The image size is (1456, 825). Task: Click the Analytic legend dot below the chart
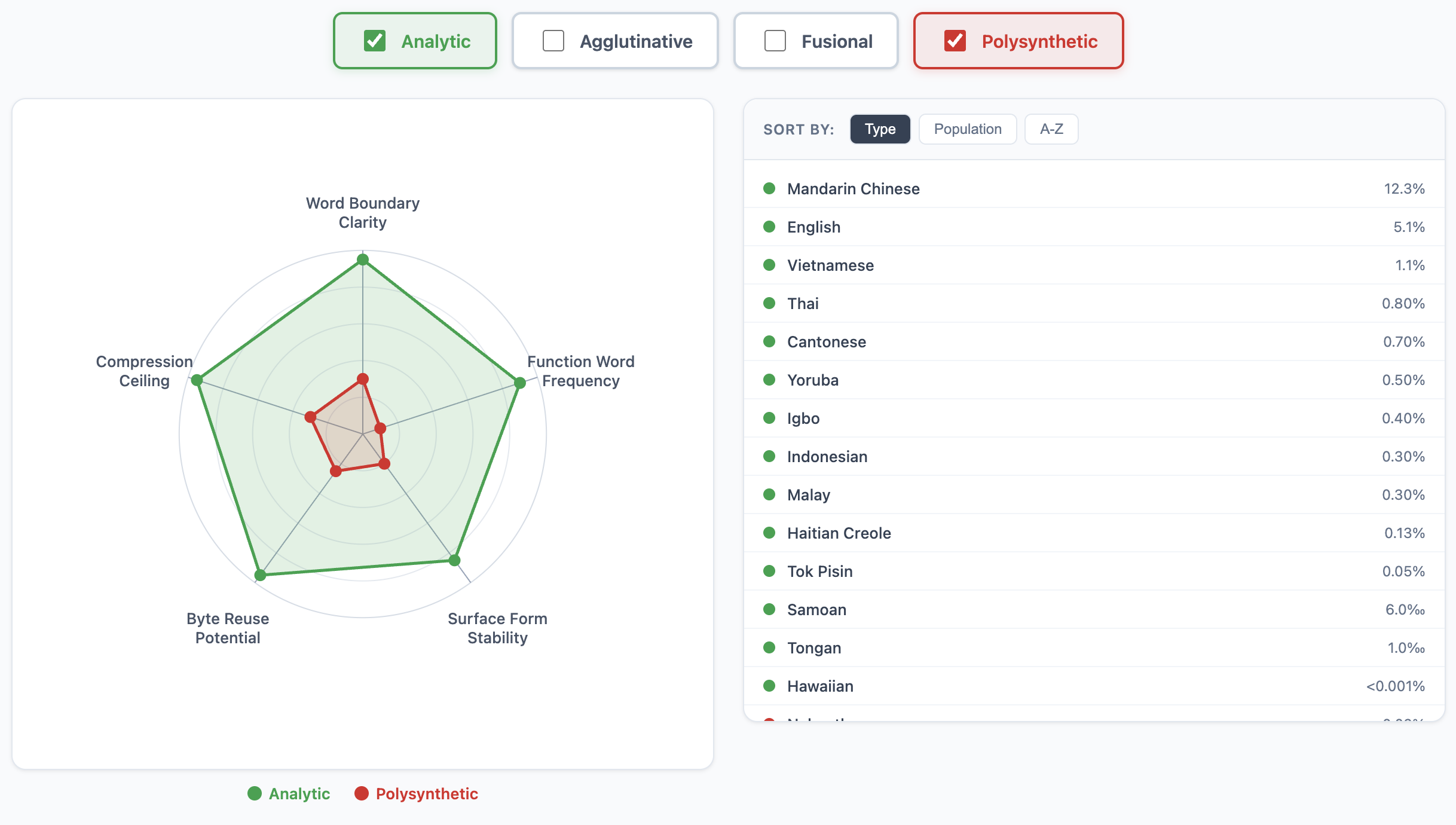(255, 793)
